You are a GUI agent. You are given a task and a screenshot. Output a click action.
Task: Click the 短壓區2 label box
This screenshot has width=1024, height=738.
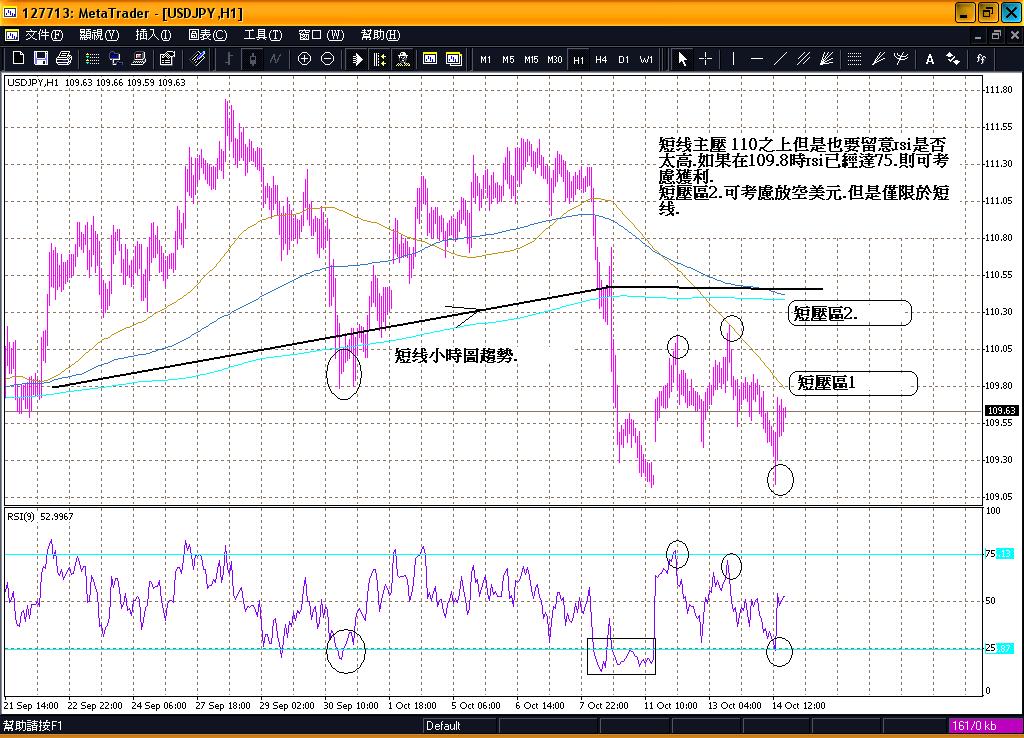tap(849, 313)
